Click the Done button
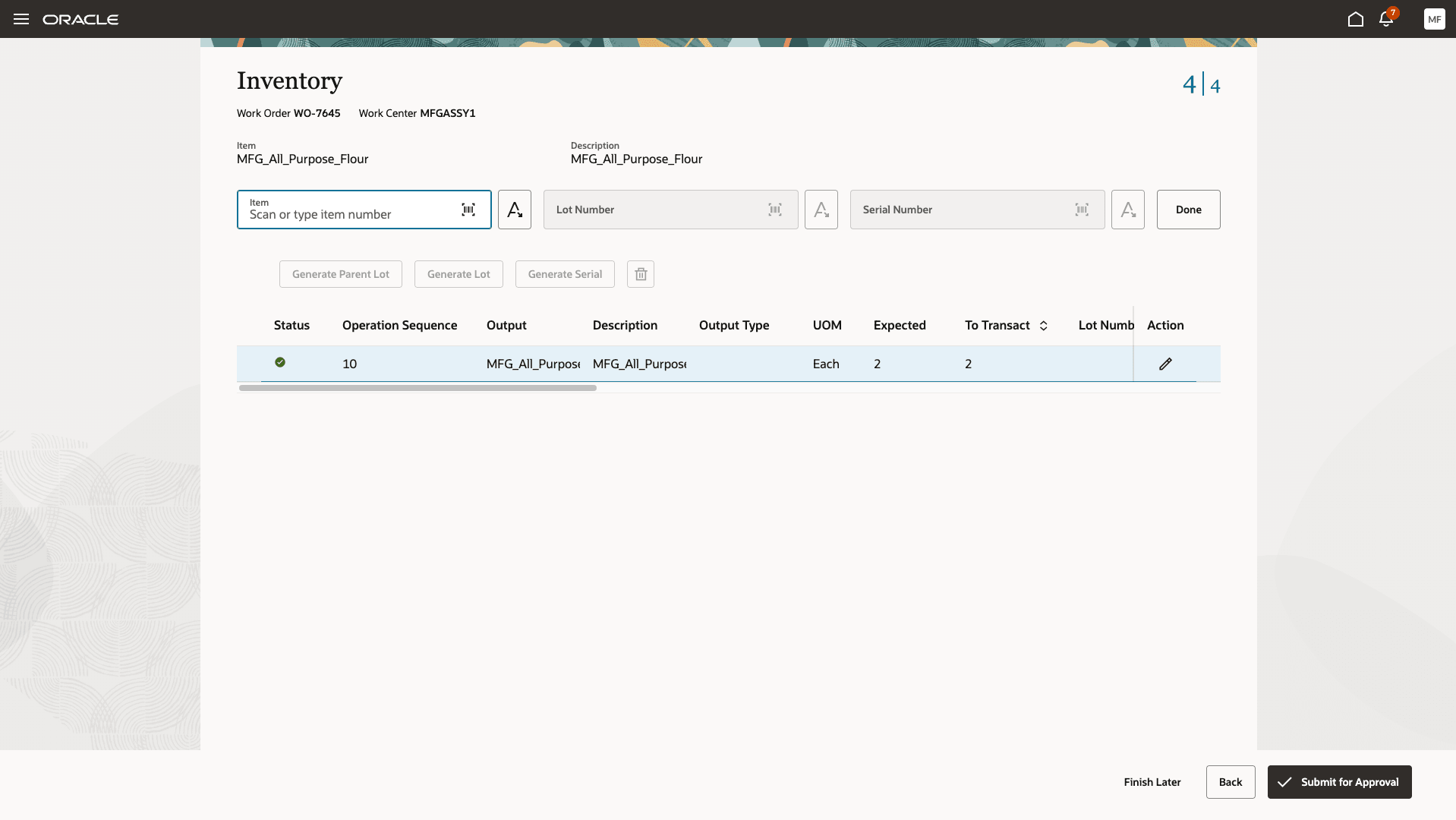 pyautogui.click(x=1188, y=210)
